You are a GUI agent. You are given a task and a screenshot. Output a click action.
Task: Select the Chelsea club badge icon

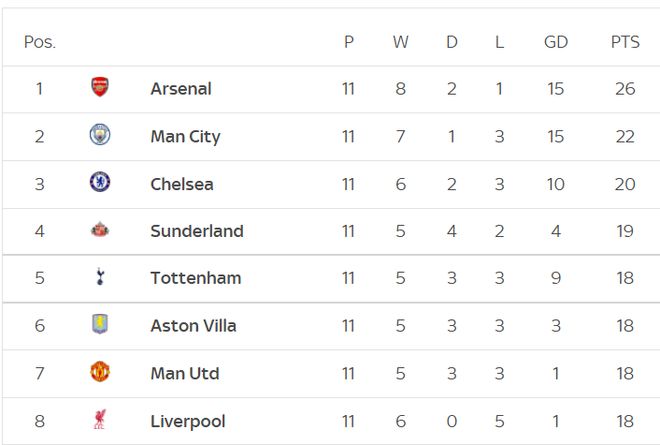[x=99, y=183]
